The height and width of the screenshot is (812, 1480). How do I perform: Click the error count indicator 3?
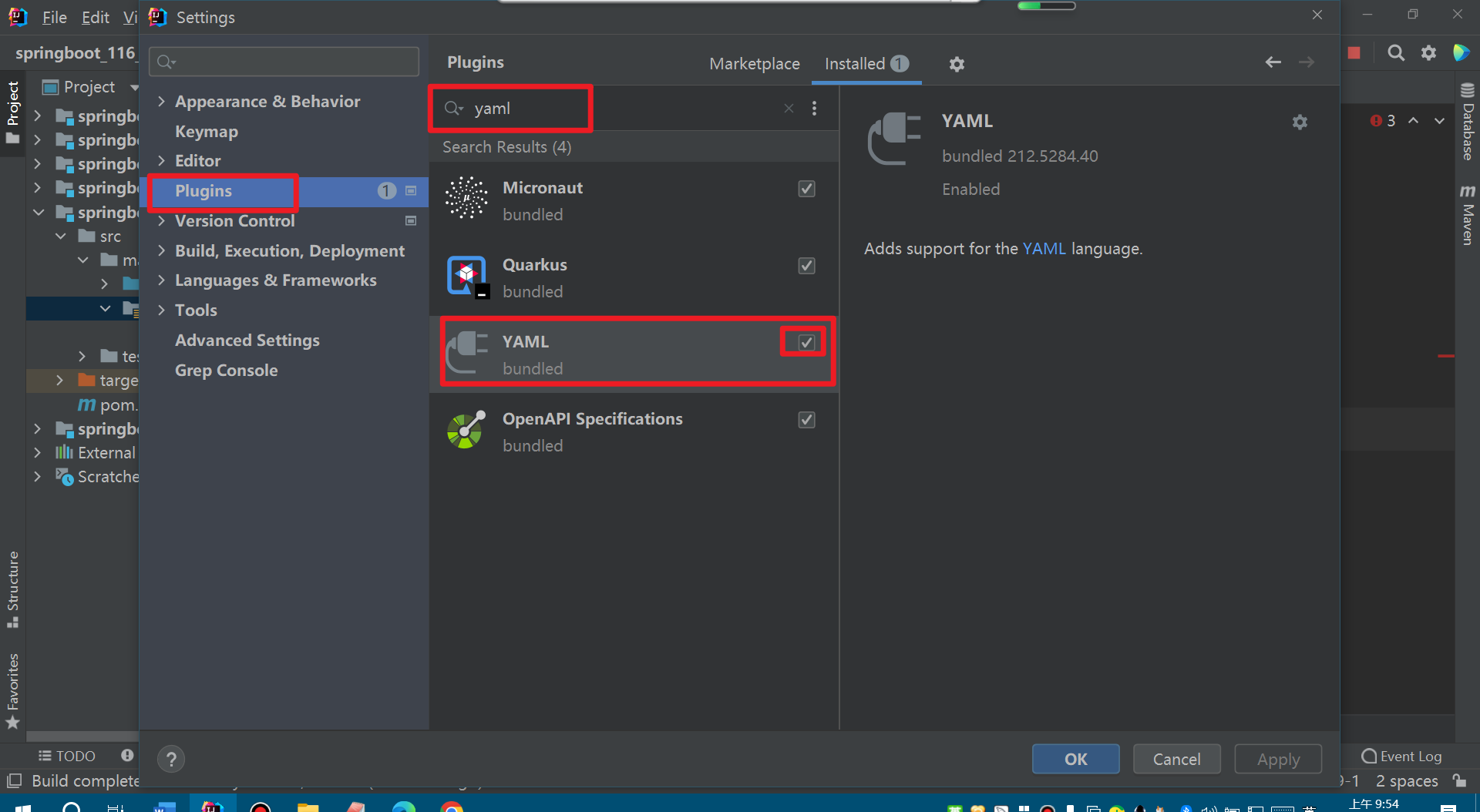(x=1383, y=121)
